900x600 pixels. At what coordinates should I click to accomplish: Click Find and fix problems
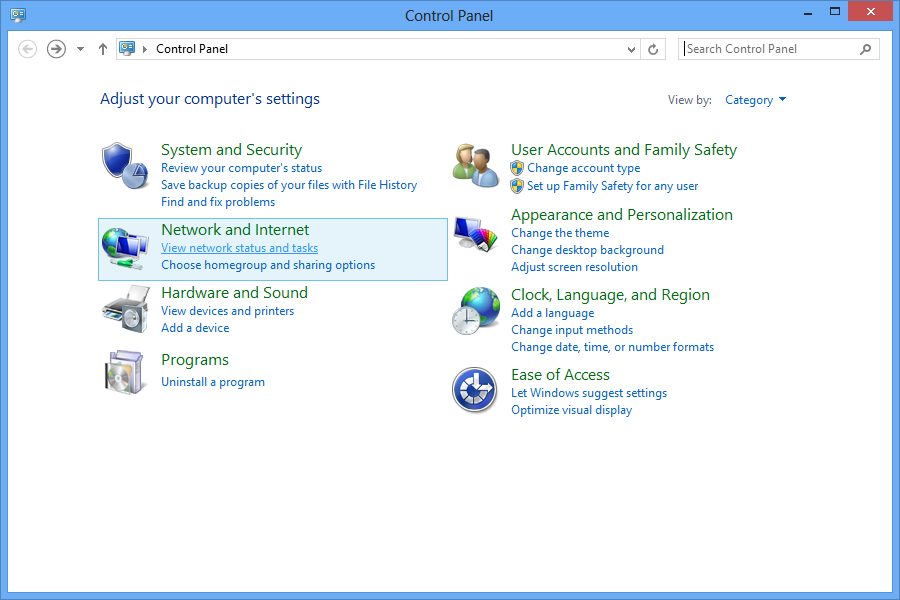(x=218, y=202)
